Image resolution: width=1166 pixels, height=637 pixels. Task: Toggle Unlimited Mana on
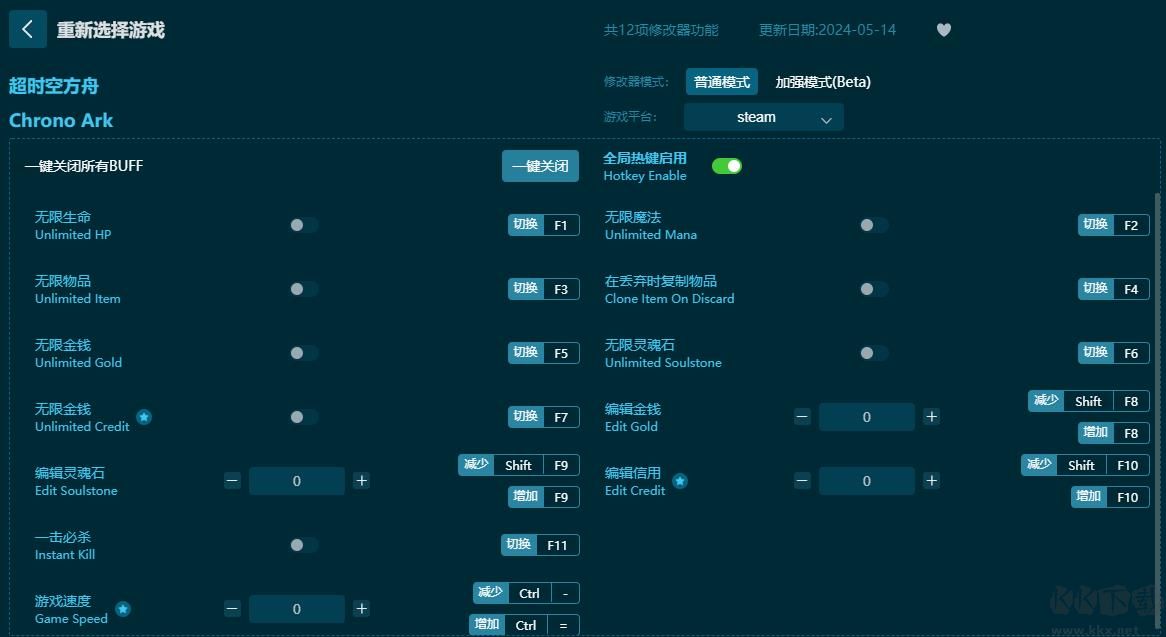tap(871, 225)
